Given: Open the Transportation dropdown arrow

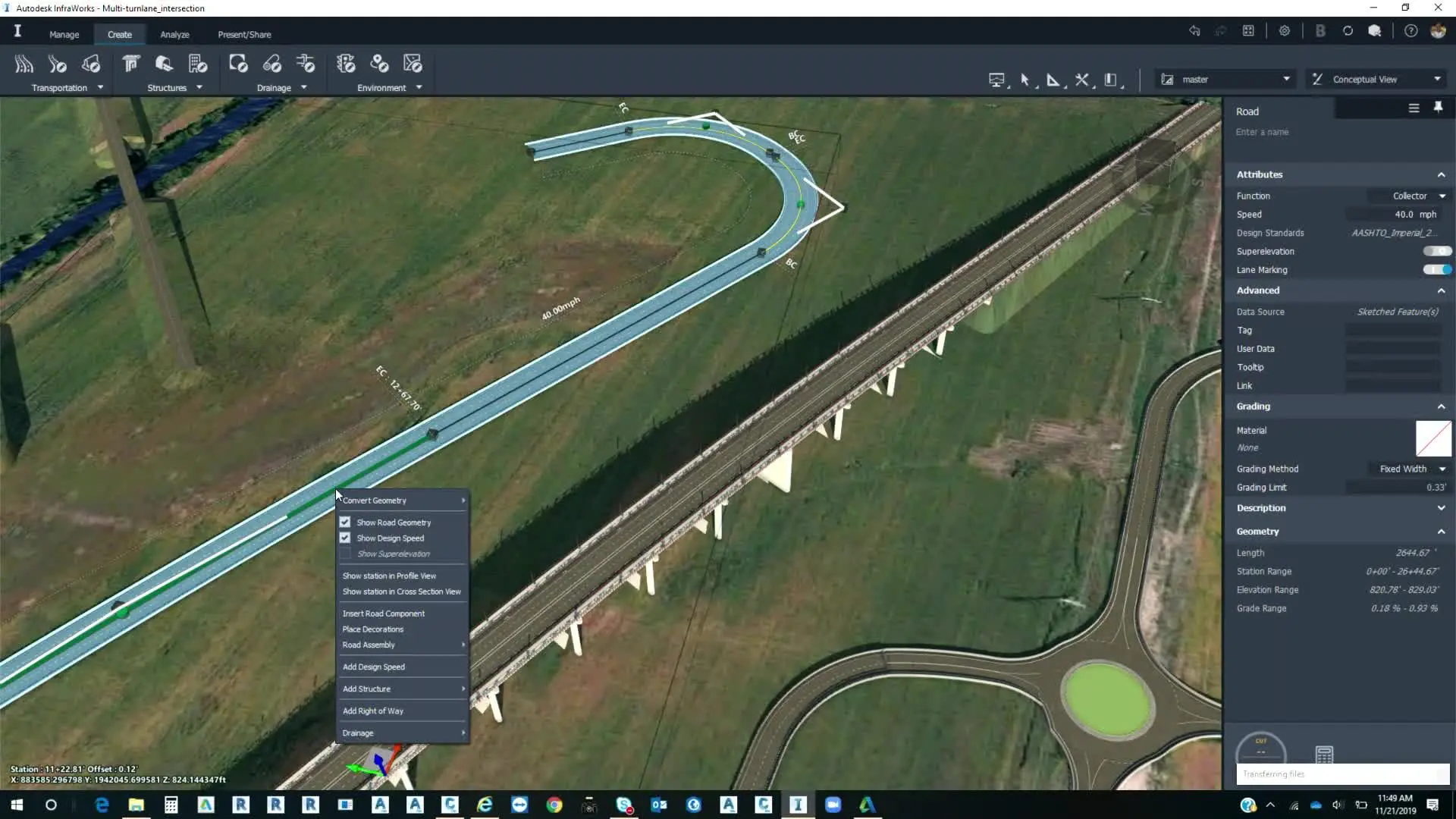Looking at the screenshot, I should [x=100, y=88].
